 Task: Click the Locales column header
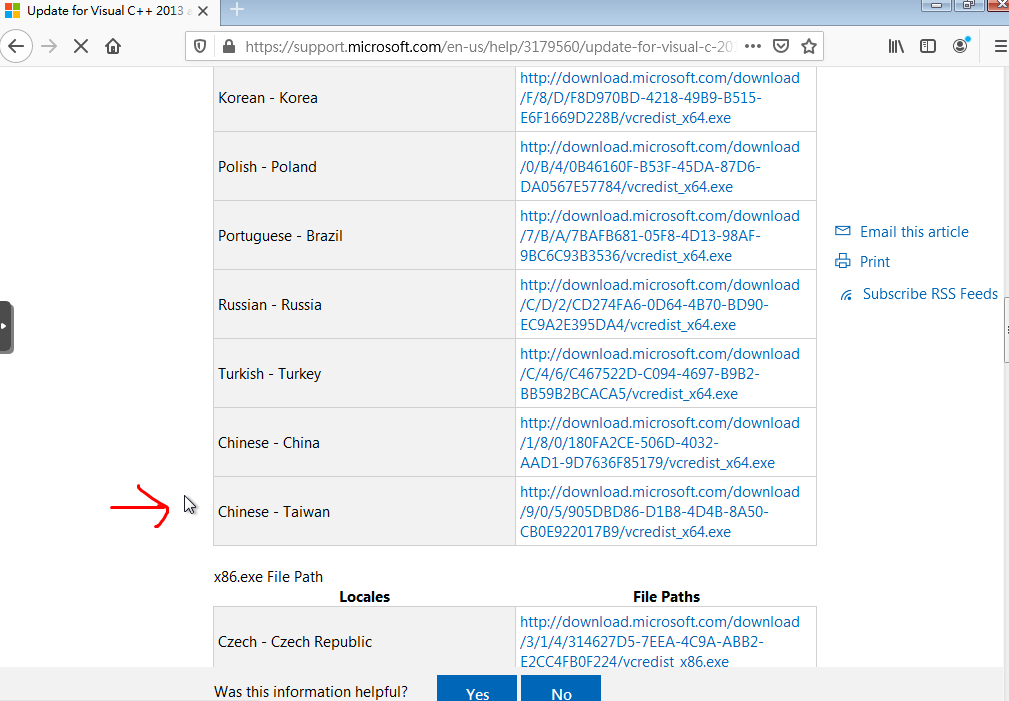pyautogui.click(x=364, y=597)
